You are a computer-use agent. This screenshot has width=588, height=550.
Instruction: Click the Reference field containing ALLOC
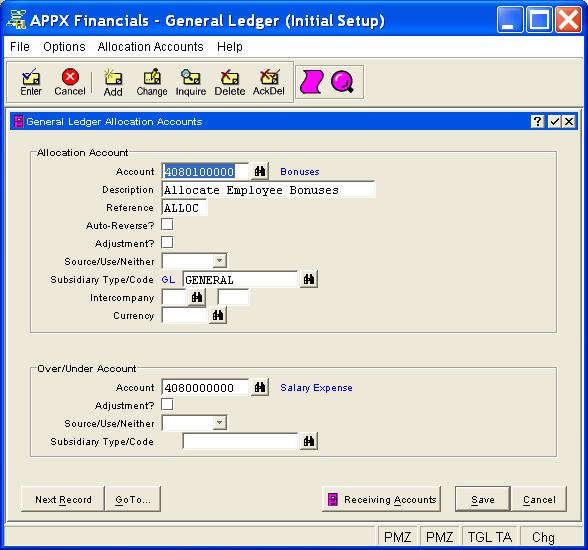click(184, 208)
